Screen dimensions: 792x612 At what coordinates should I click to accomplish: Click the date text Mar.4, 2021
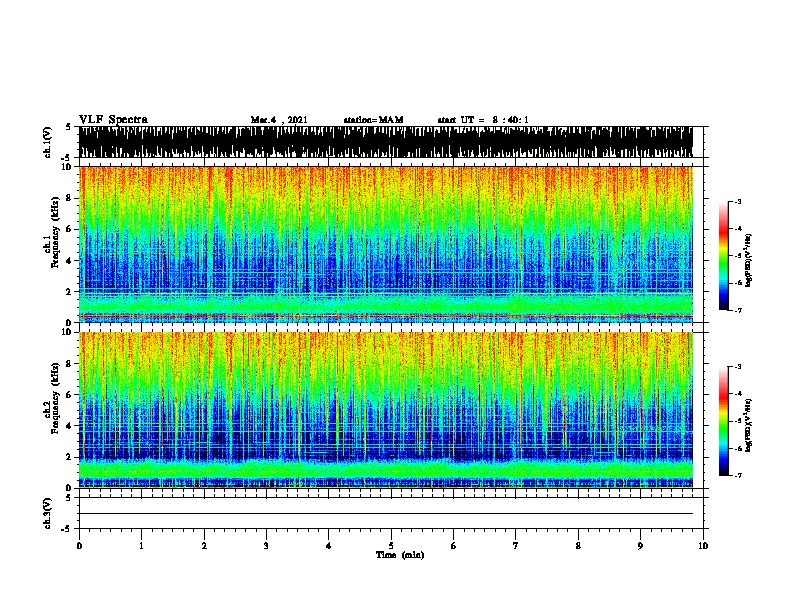pyautogui.click(x=279, y=120)
